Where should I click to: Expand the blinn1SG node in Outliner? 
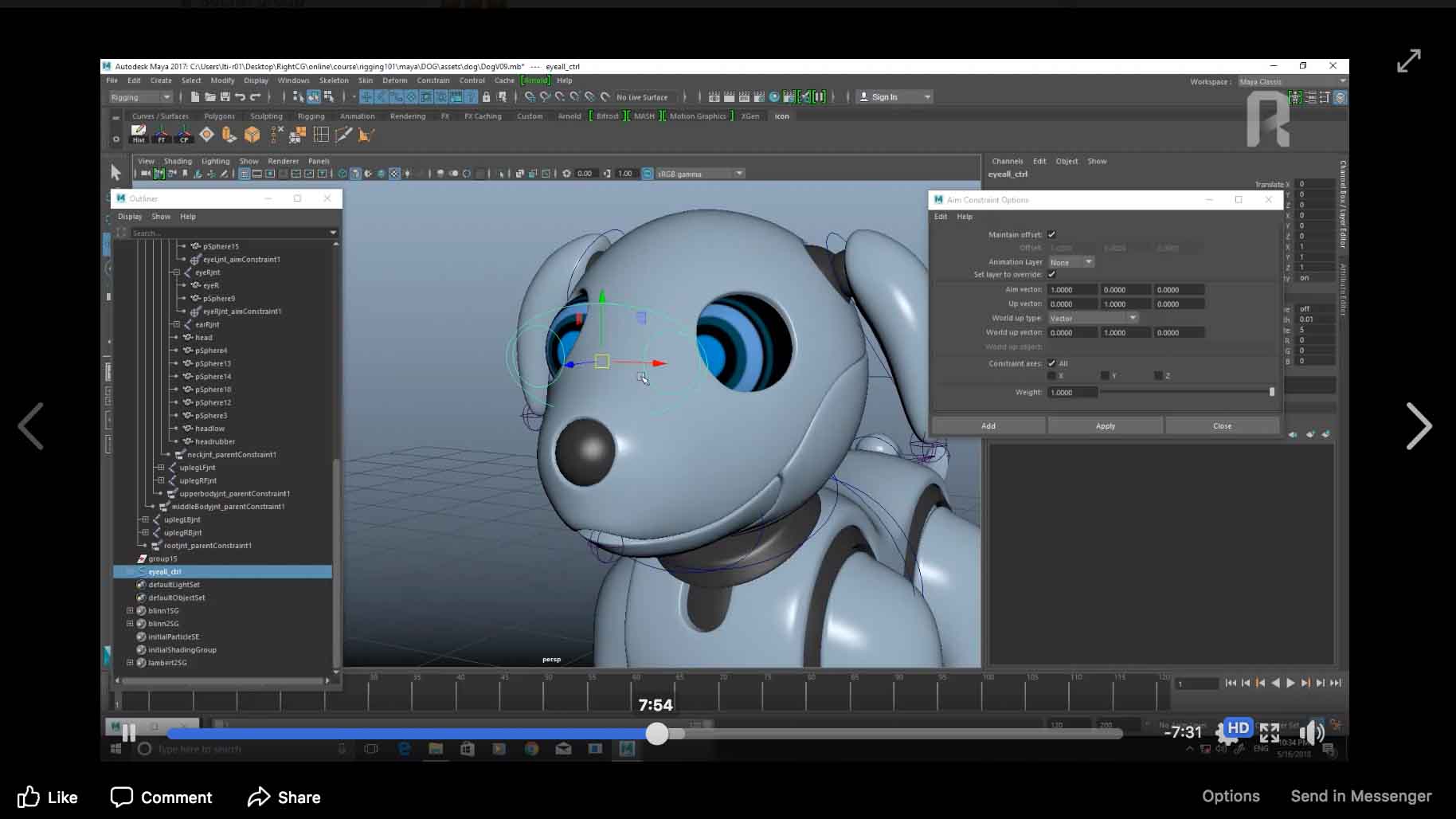point(130,610)
